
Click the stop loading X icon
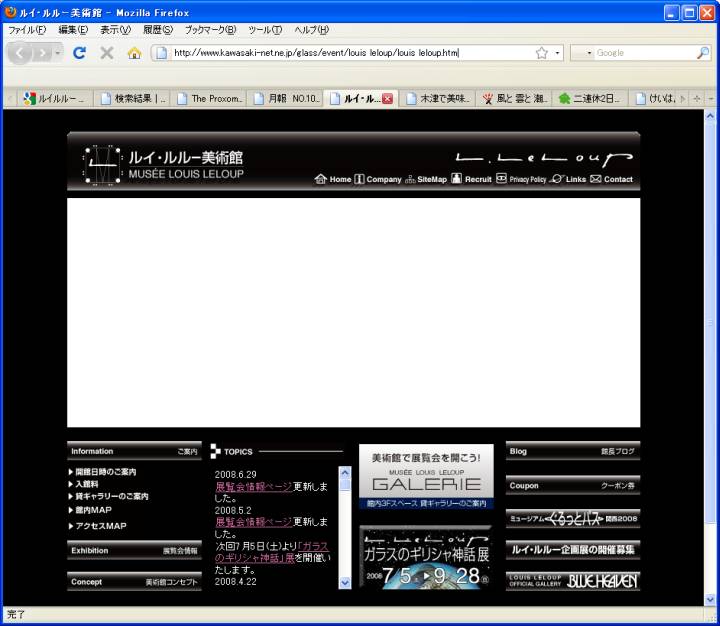106,53
